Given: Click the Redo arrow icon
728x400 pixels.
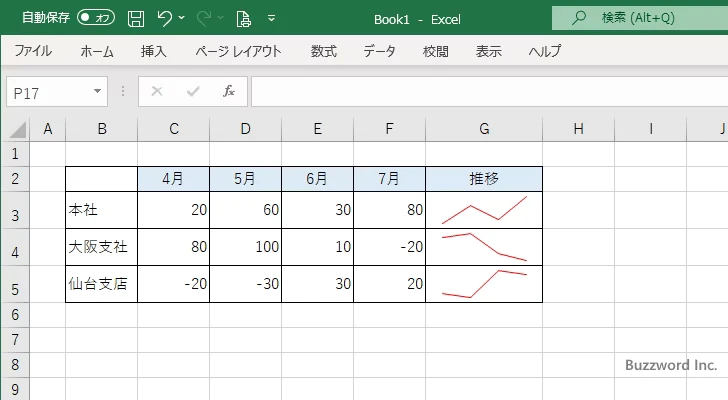Looking at the screenshot, I should 204,18.
